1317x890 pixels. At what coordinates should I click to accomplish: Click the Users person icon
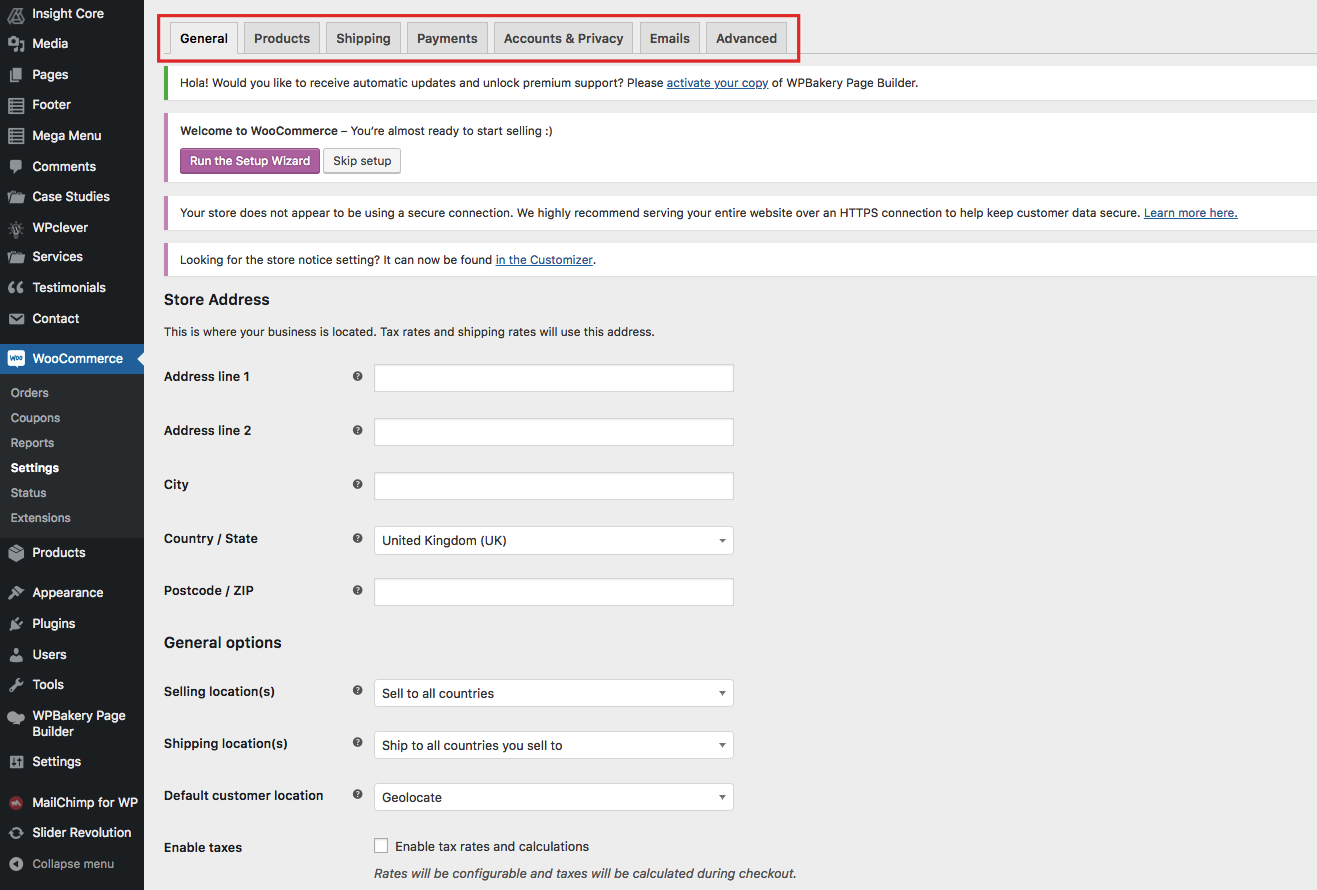16,655
